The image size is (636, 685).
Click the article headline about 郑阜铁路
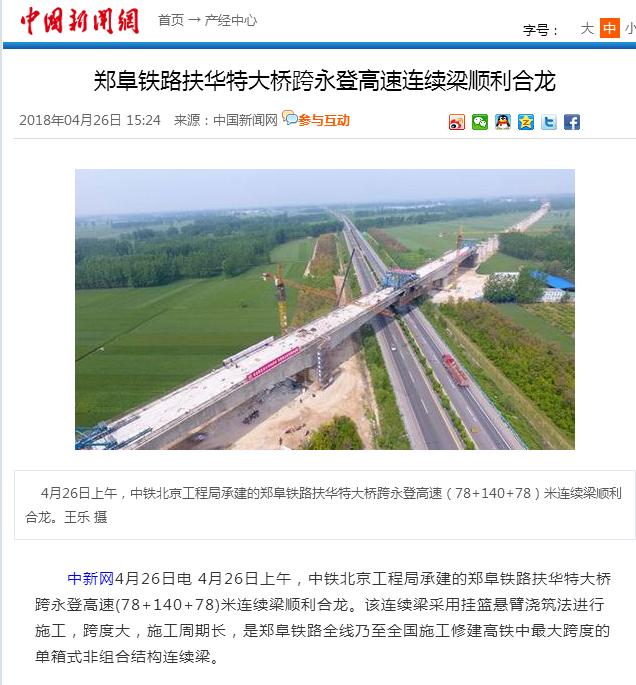[325, 81]
